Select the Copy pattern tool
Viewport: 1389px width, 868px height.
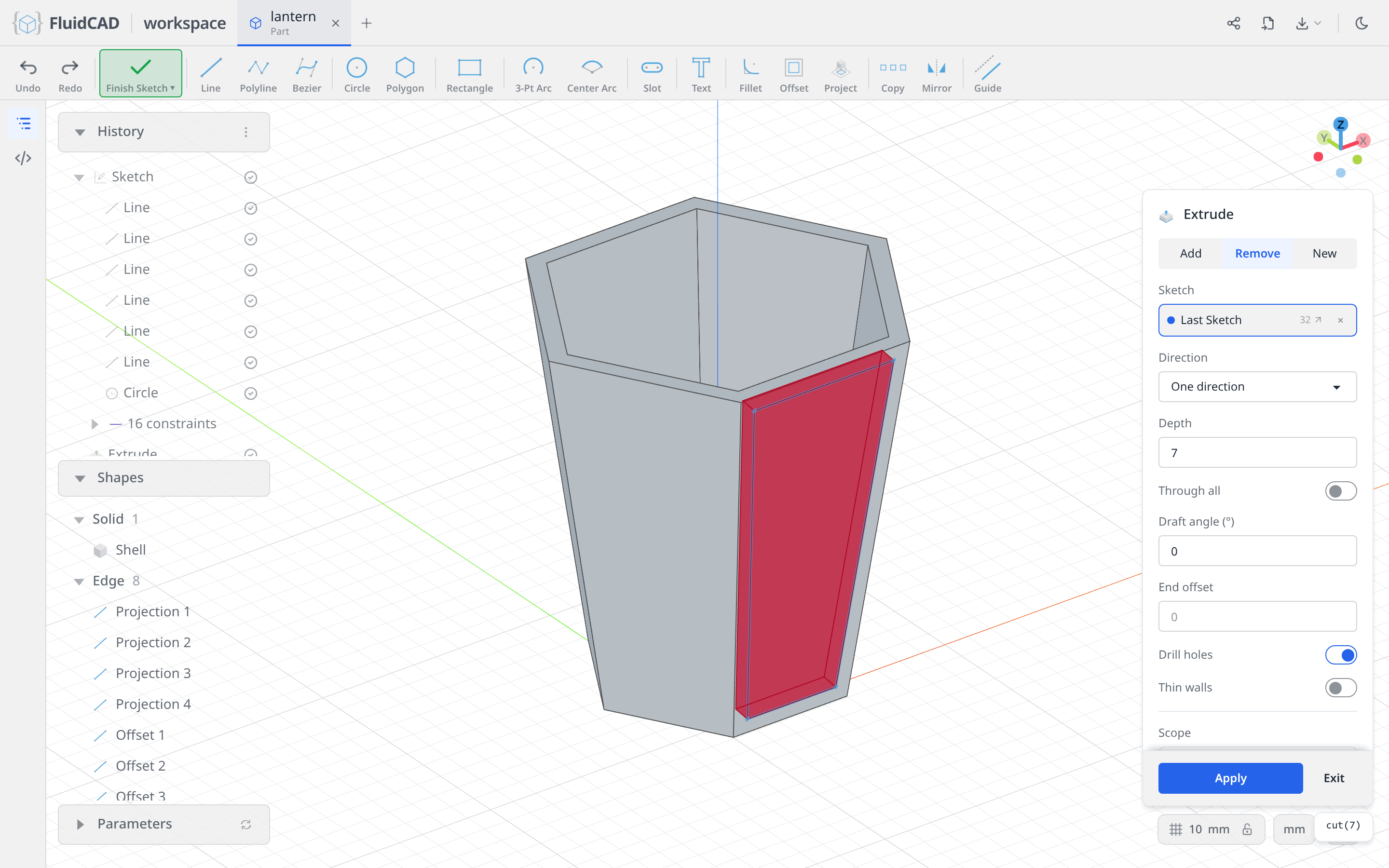893,74
